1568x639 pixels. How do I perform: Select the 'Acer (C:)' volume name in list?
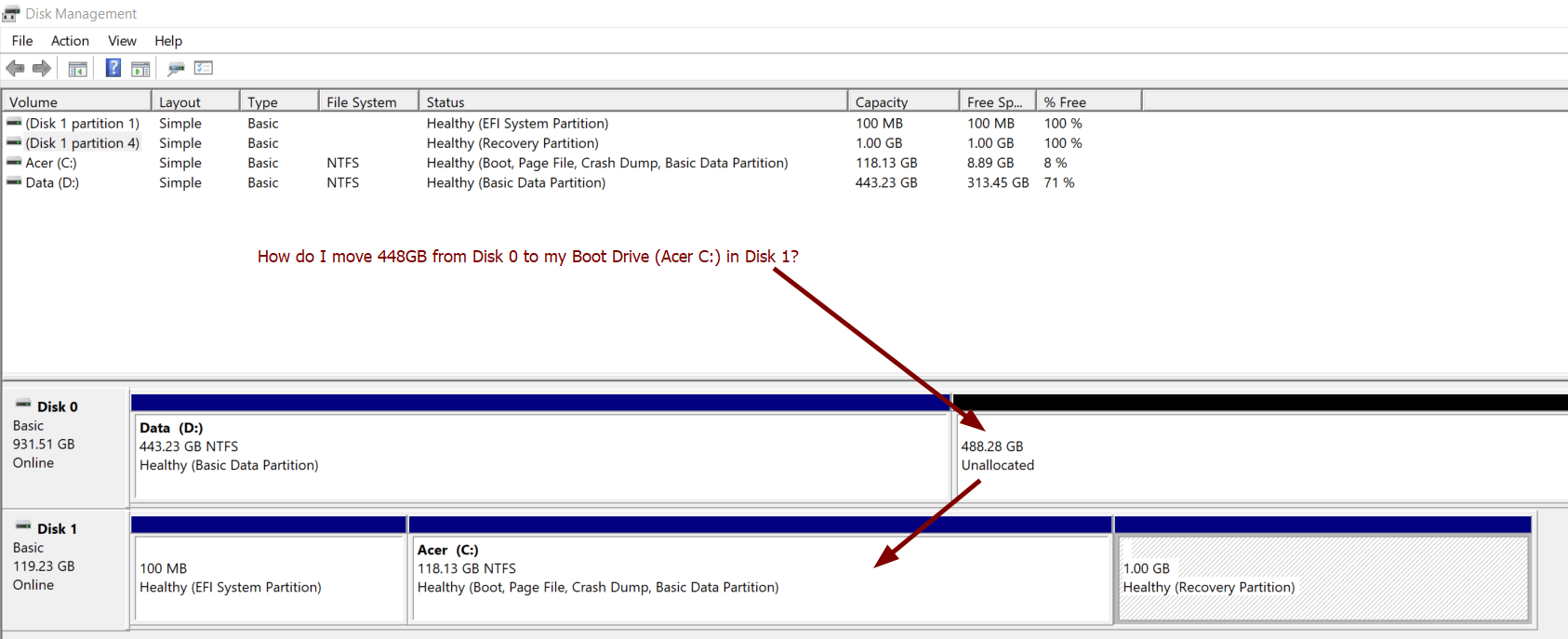pos(51,162)
